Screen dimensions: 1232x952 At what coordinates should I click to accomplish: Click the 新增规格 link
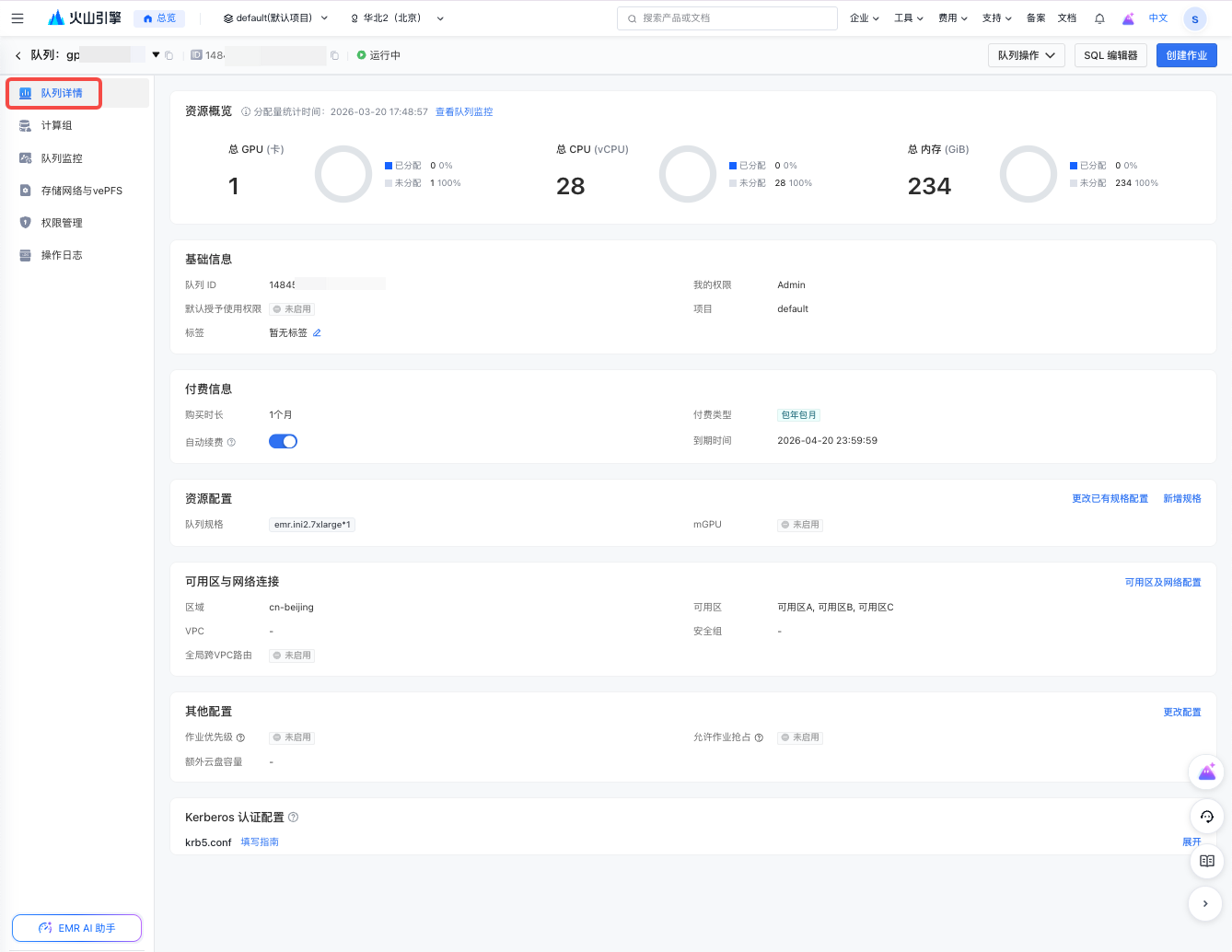pyautogui.click(x=1181, y=499)
